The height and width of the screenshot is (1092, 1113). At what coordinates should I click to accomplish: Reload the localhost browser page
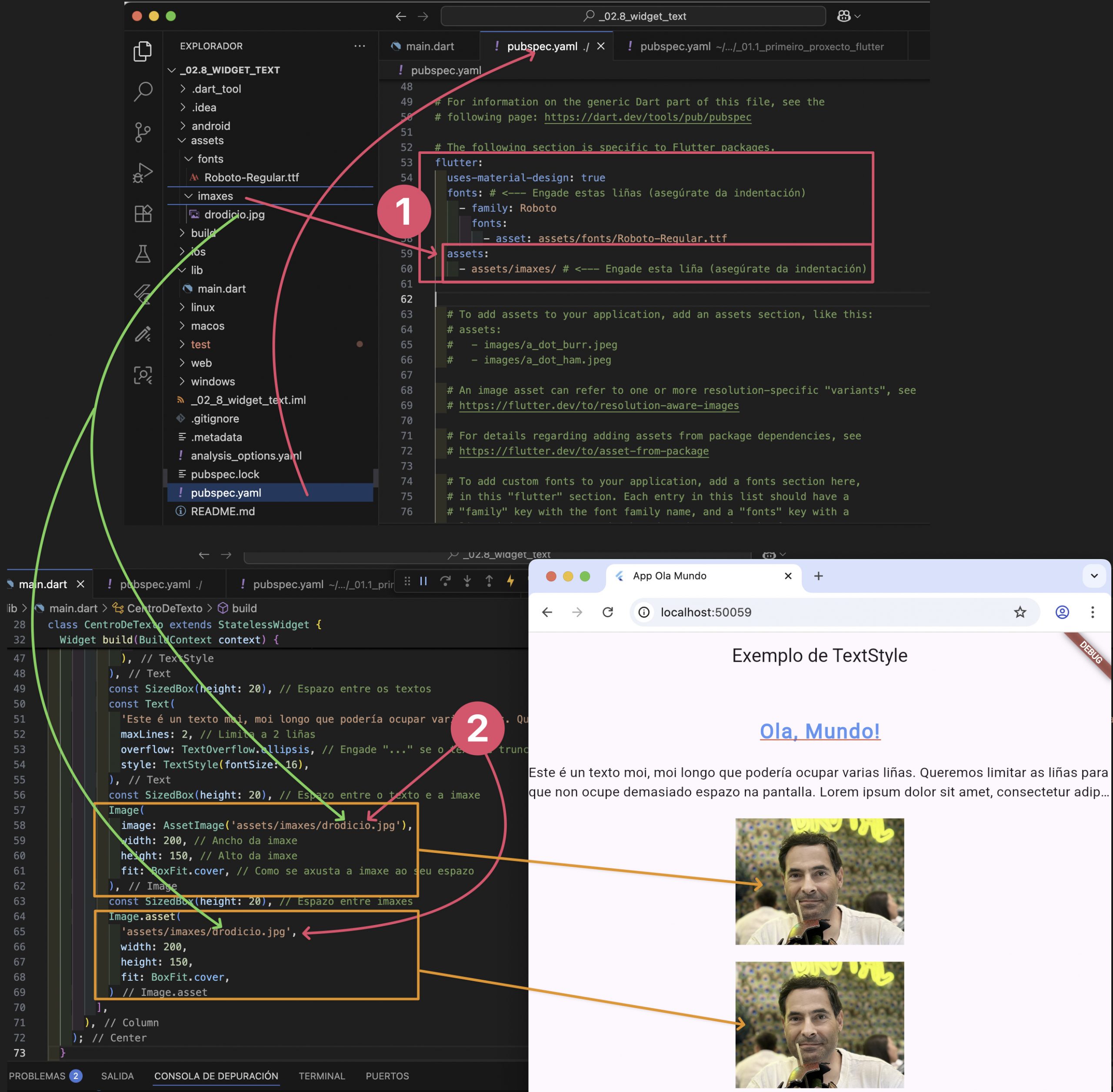607,612
